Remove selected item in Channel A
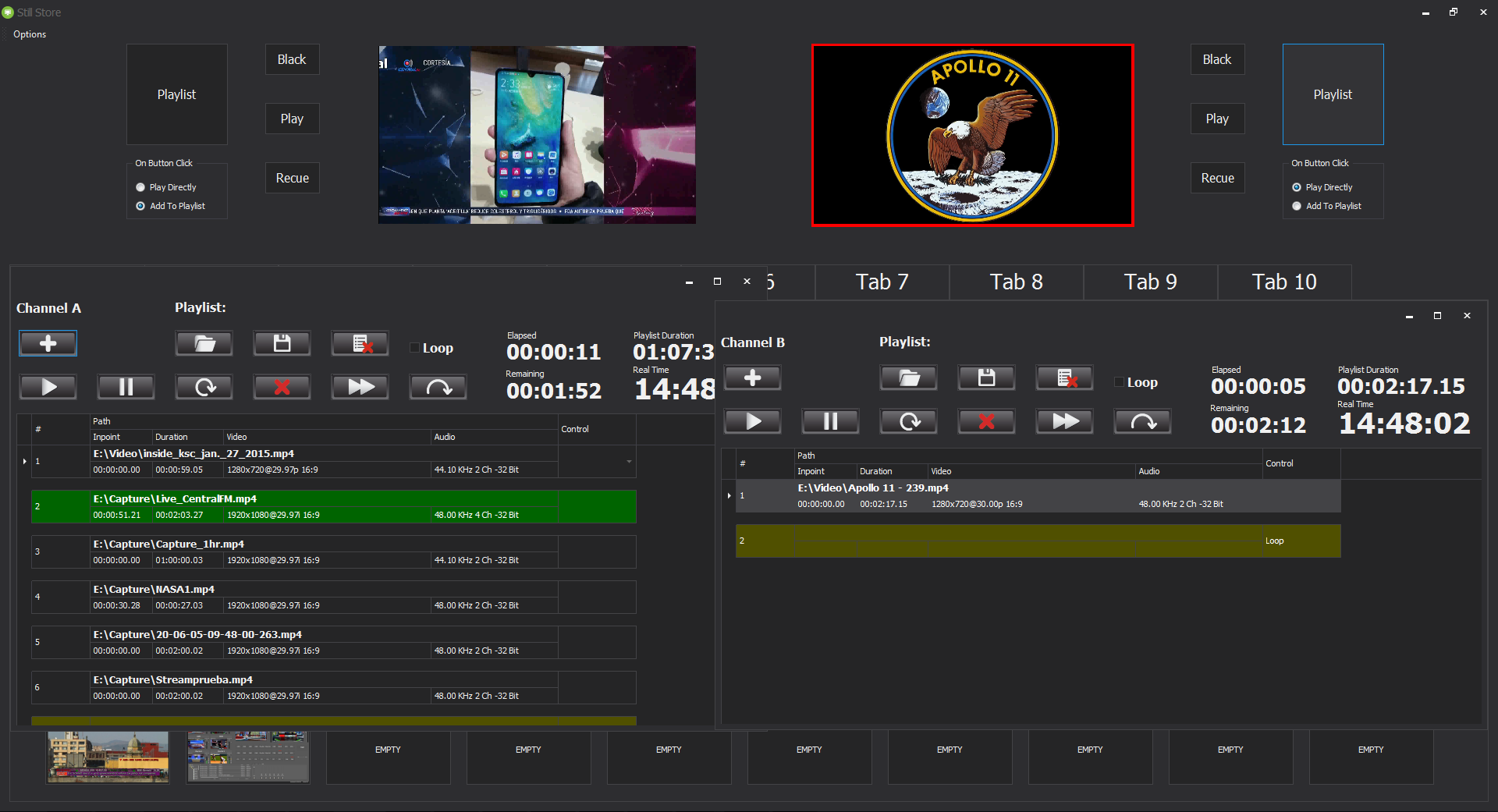 [282, 387]
